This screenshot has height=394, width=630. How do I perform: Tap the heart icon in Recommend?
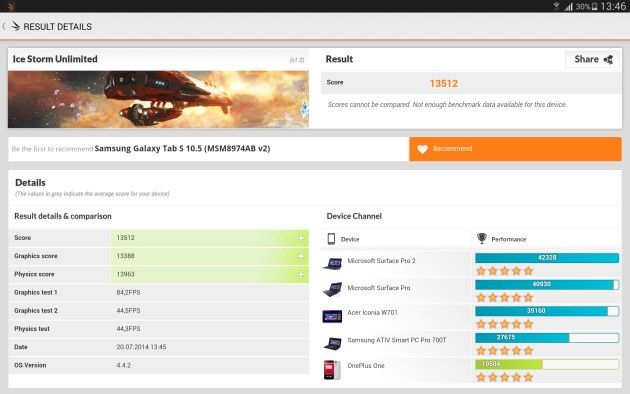(422, 149)
